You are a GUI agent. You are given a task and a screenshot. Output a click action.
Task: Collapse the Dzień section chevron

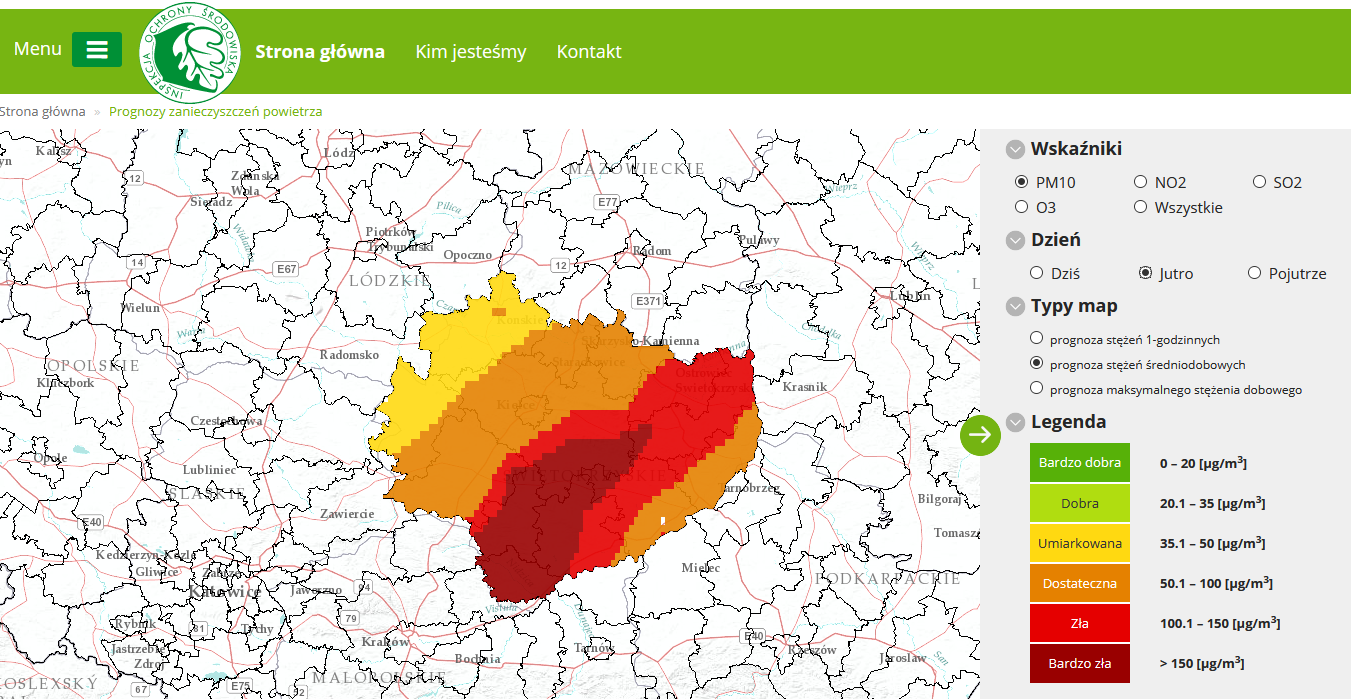click(x=1016, y=241)
